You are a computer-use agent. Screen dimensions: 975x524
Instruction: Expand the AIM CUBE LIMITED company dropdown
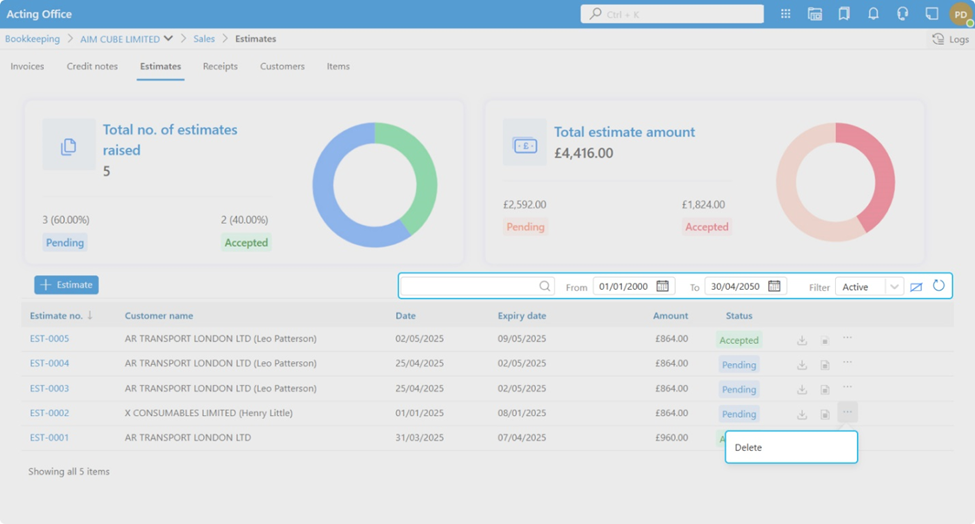[168, 39]
